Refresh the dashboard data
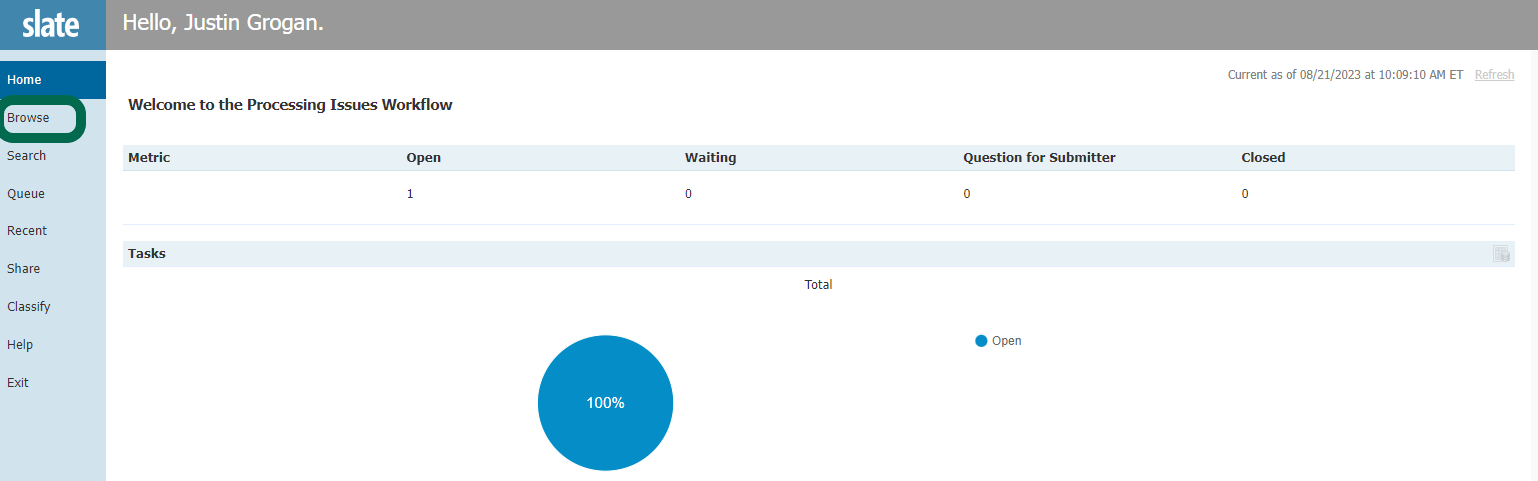 pos(1494,75)
